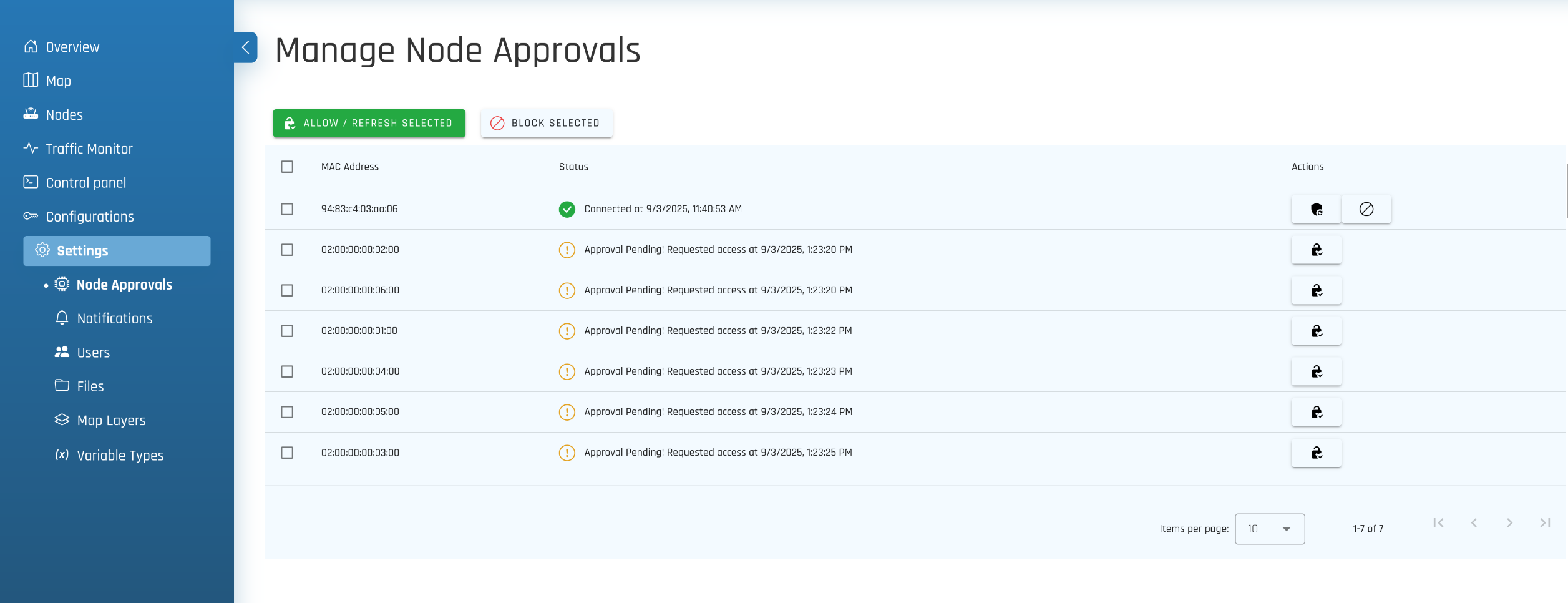Approve node 02:00:00:00:03:00 with its allow icon
This screenshot has height=603, width=1568.
(1315, 453)
